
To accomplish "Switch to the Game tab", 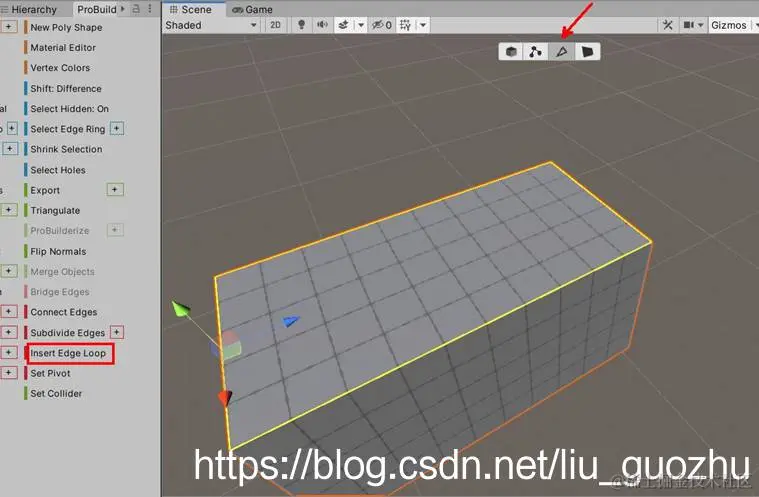I will (x=252, y=9).
